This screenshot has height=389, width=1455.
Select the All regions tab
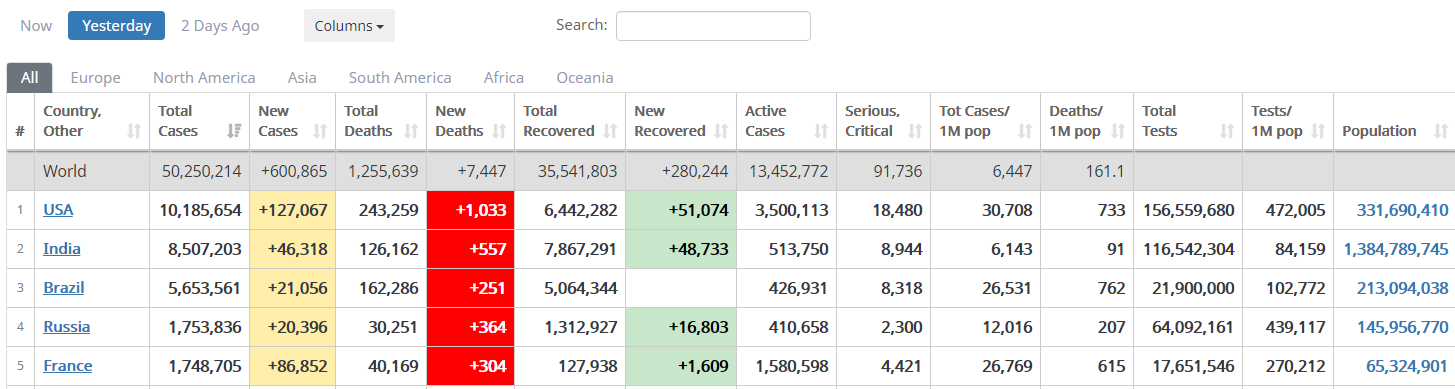[29, 77]
